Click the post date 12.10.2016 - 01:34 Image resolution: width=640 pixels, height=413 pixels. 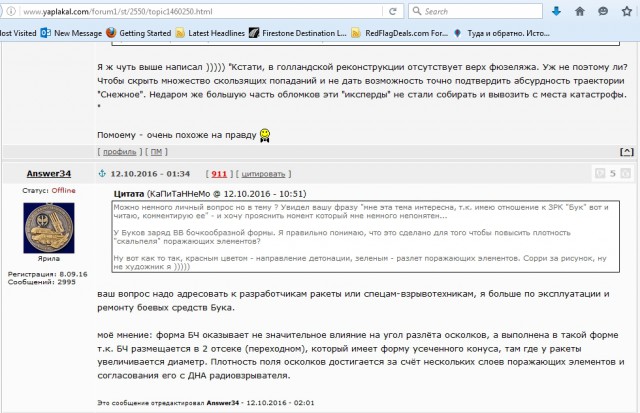tap(150, 174)
